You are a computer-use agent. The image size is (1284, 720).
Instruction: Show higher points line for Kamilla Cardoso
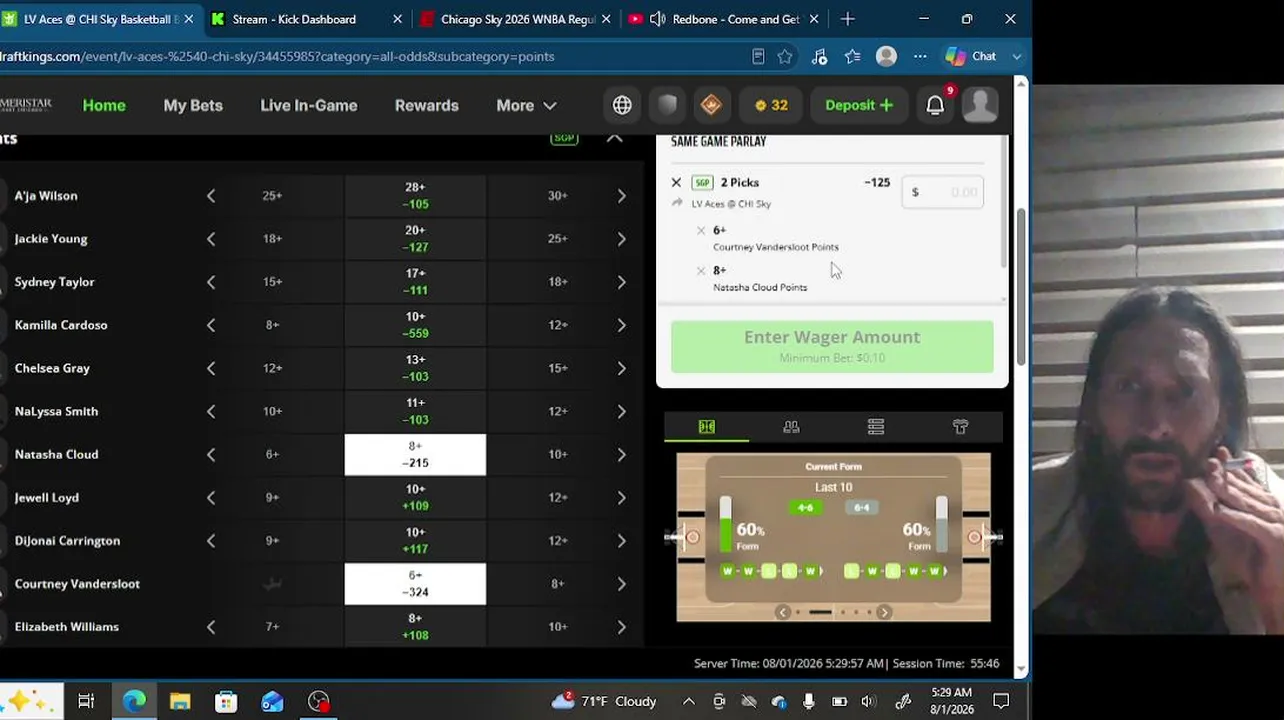(x=621, y=325)
